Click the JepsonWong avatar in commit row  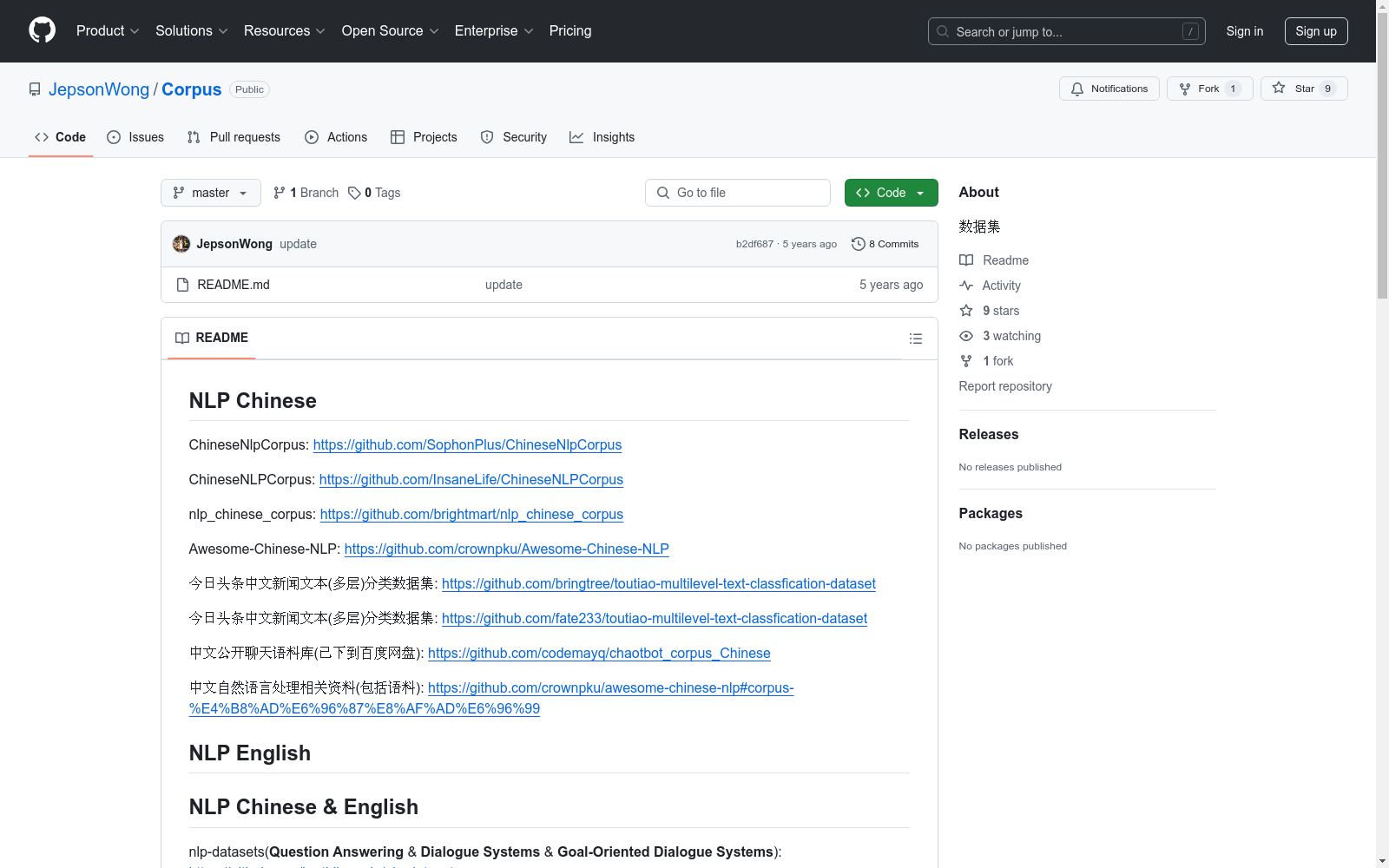pyautogui.click(x=181, y=244)
